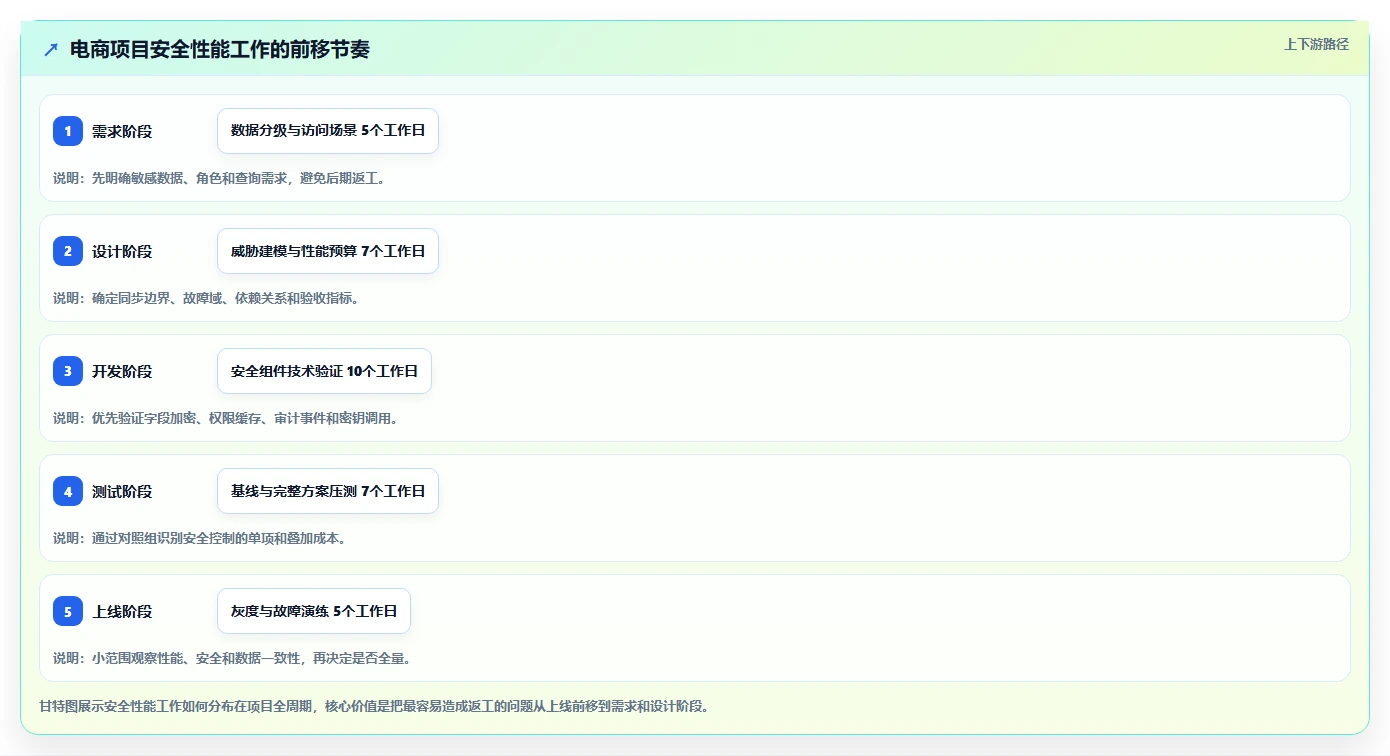Click the note 先明确敏感数据、角色和查询需求
Image resolution: width=1390 pixels, height=756 pixels.
tap(219, 178)
